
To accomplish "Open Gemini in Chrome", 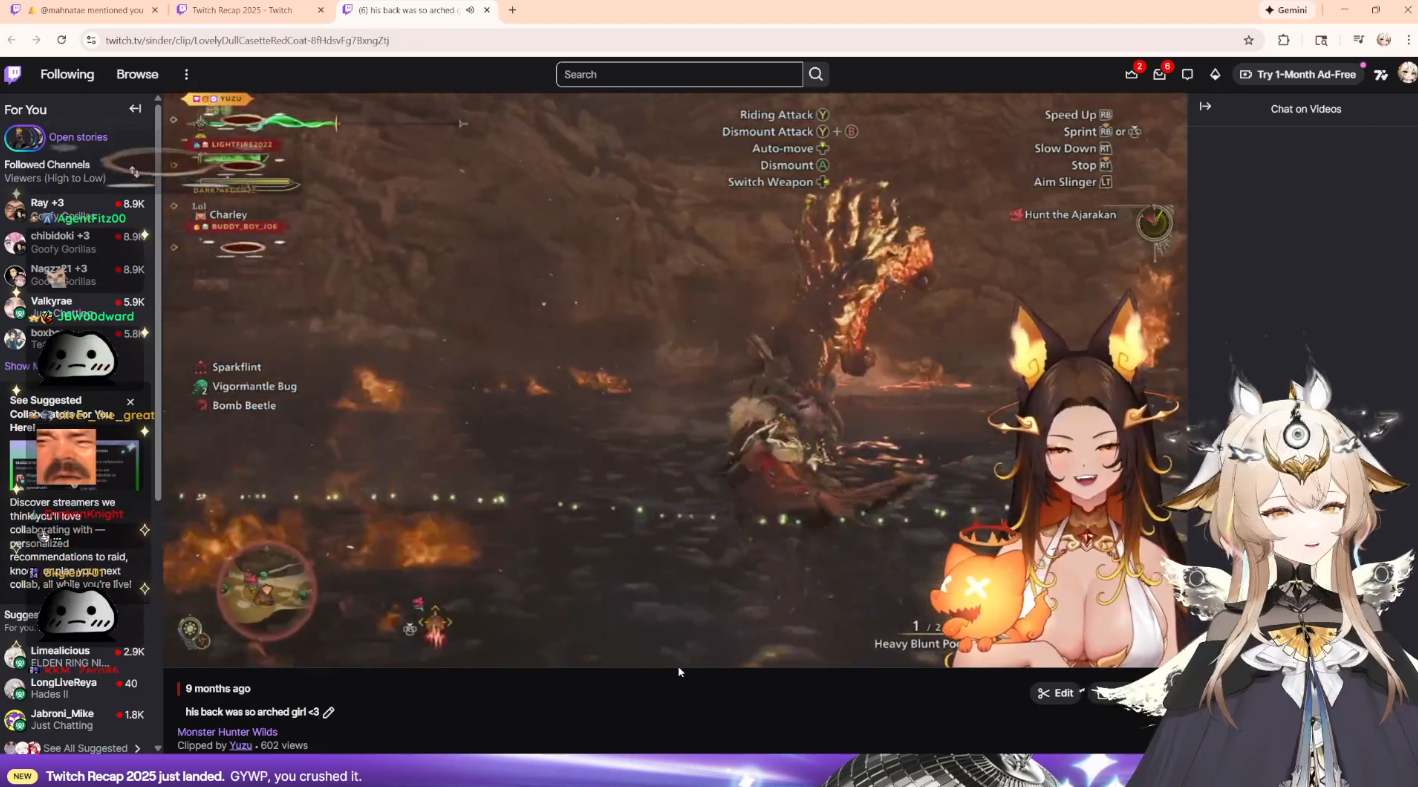I will (x=1286, y=10).
